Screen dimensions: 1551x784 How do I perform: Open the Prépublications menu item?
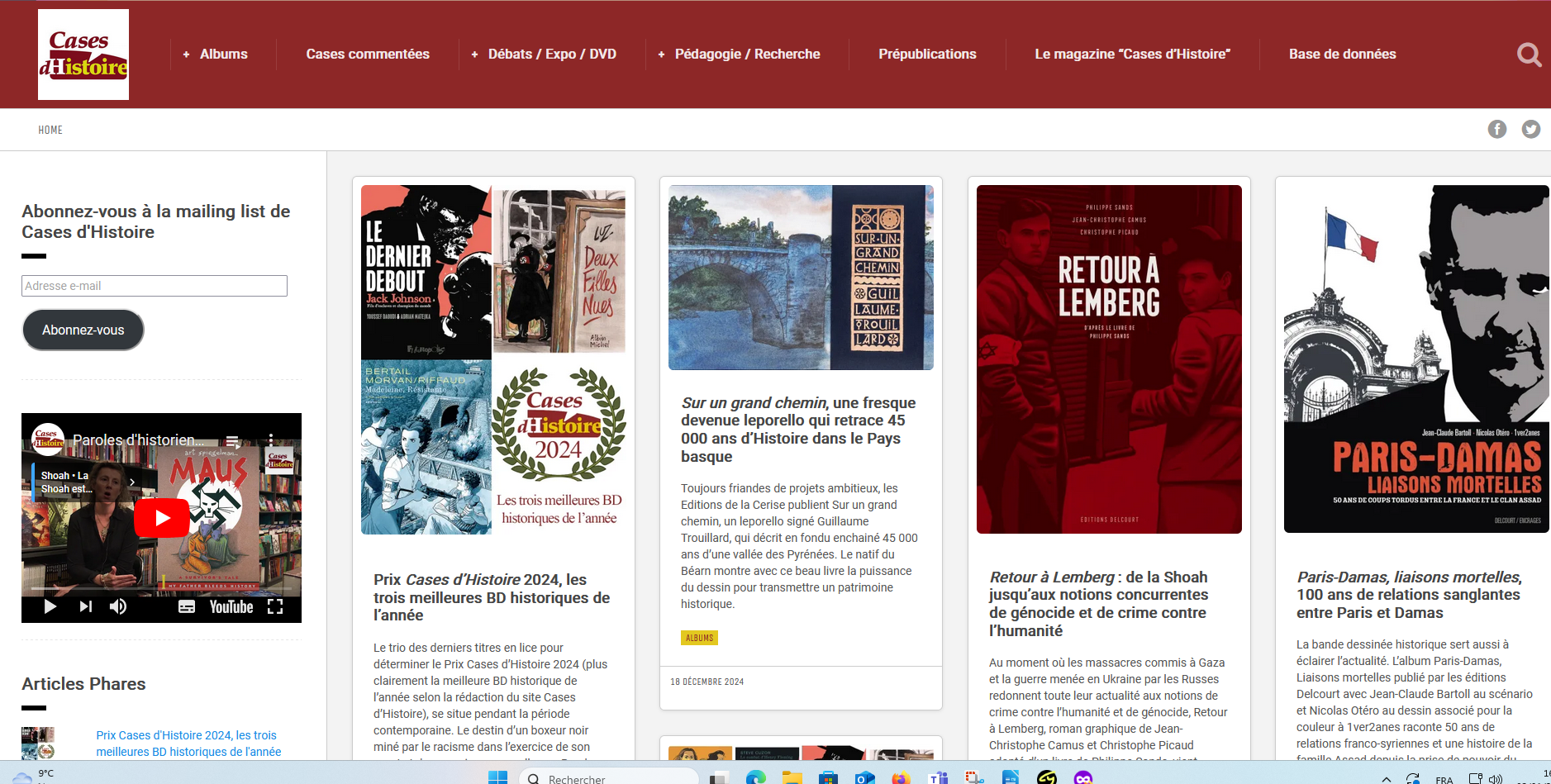coord(927,55)
